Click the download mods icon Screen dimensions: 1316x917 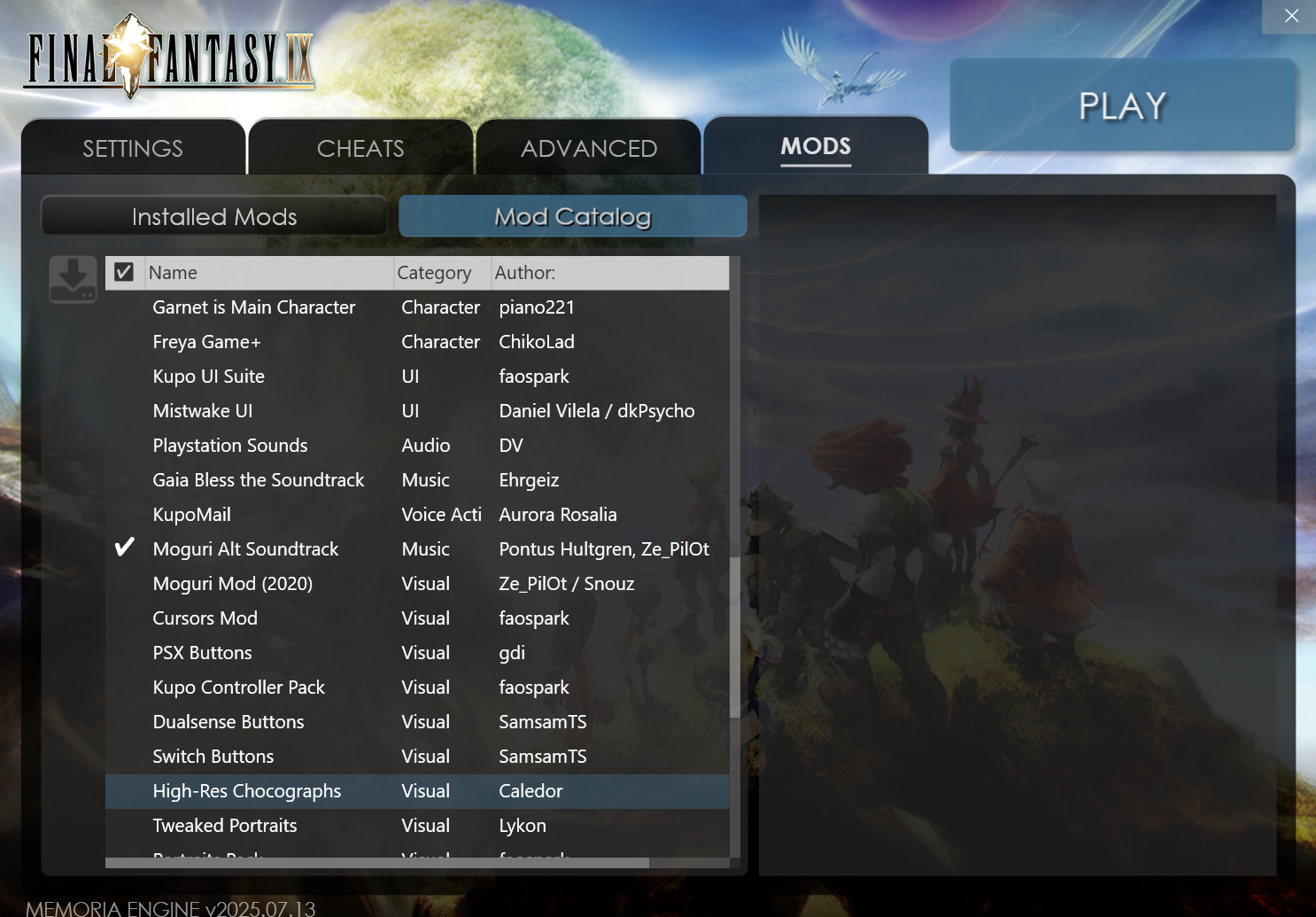(x=73, y=279)
